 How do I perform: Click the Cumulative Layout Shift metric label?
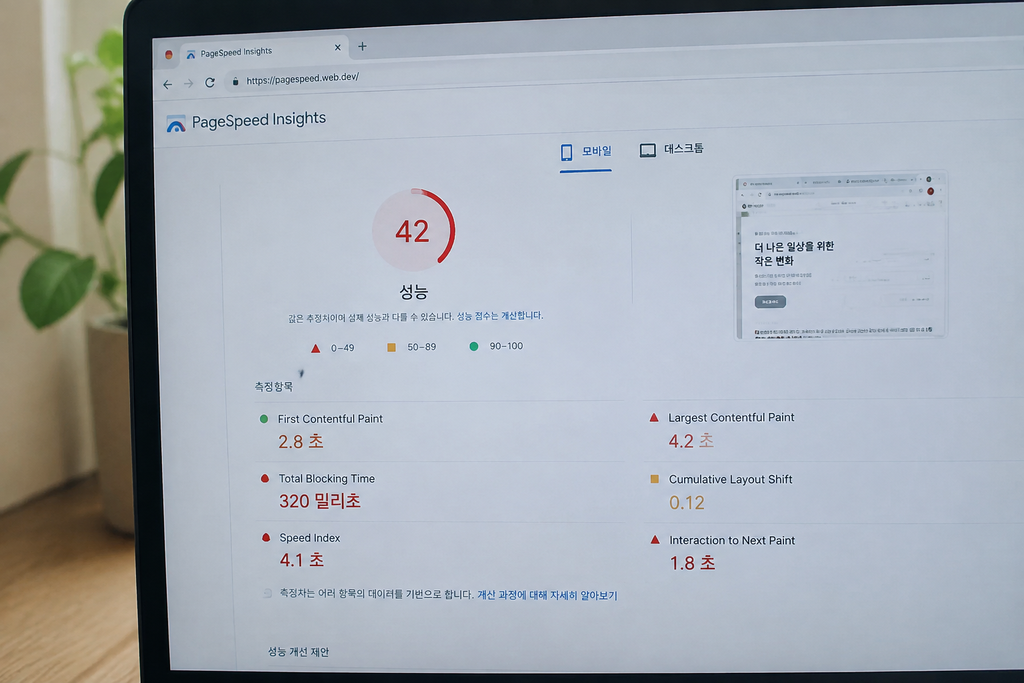pyautogui.click(x=730, y=479)
